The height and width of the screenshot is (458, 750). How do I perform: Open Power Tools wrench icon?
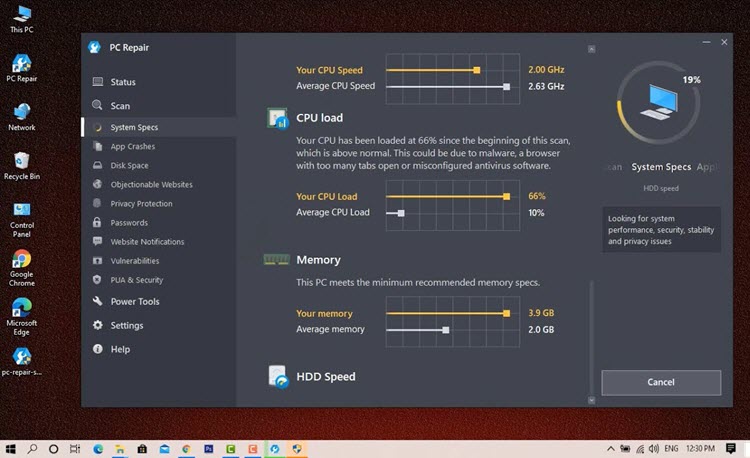(x=98, y=301)
